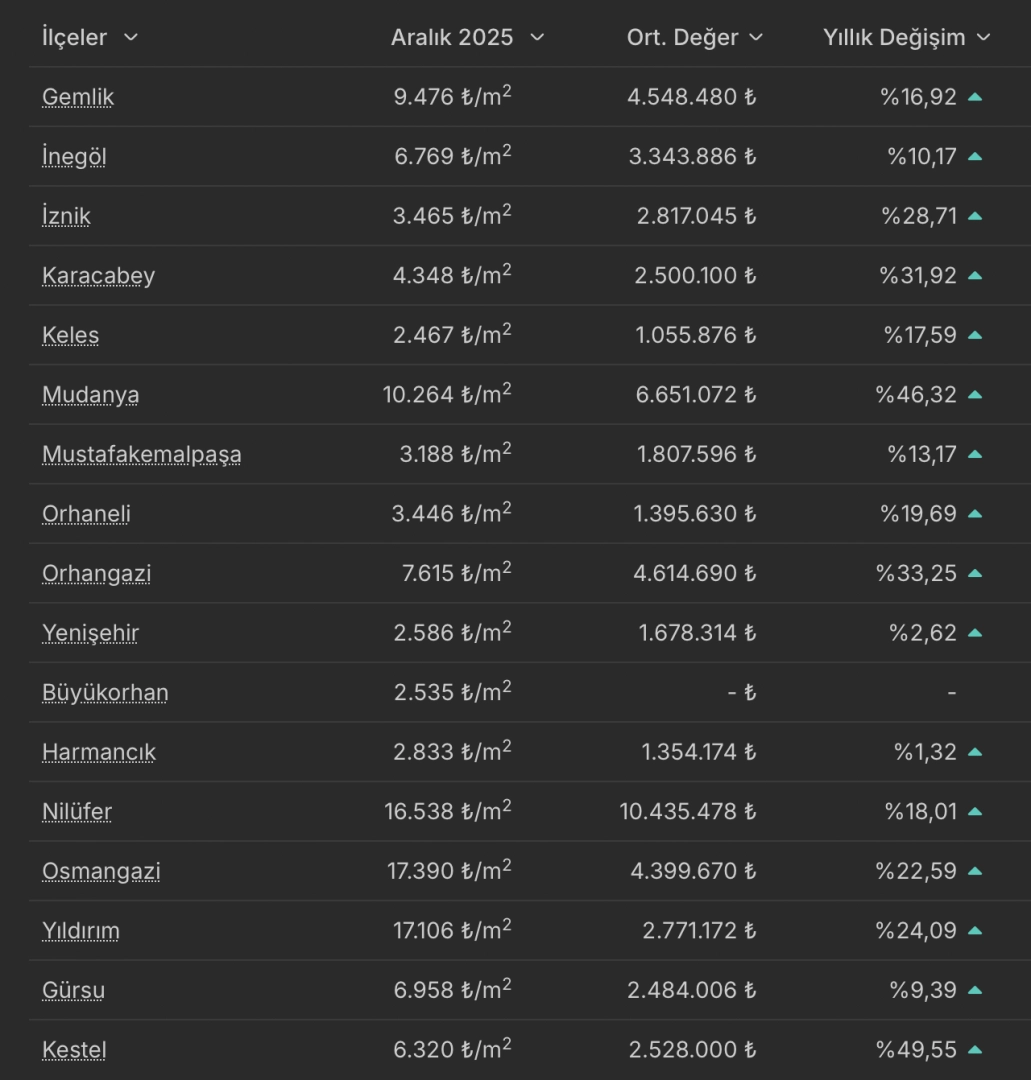Open the Gemlik district link

click(78, 97)
